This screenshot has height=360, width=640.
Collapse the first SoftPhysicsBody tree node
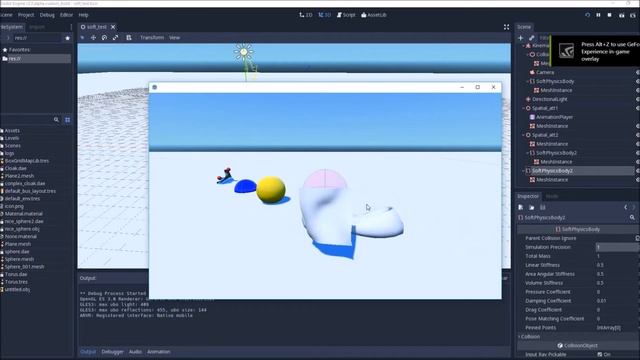[527, 81]
